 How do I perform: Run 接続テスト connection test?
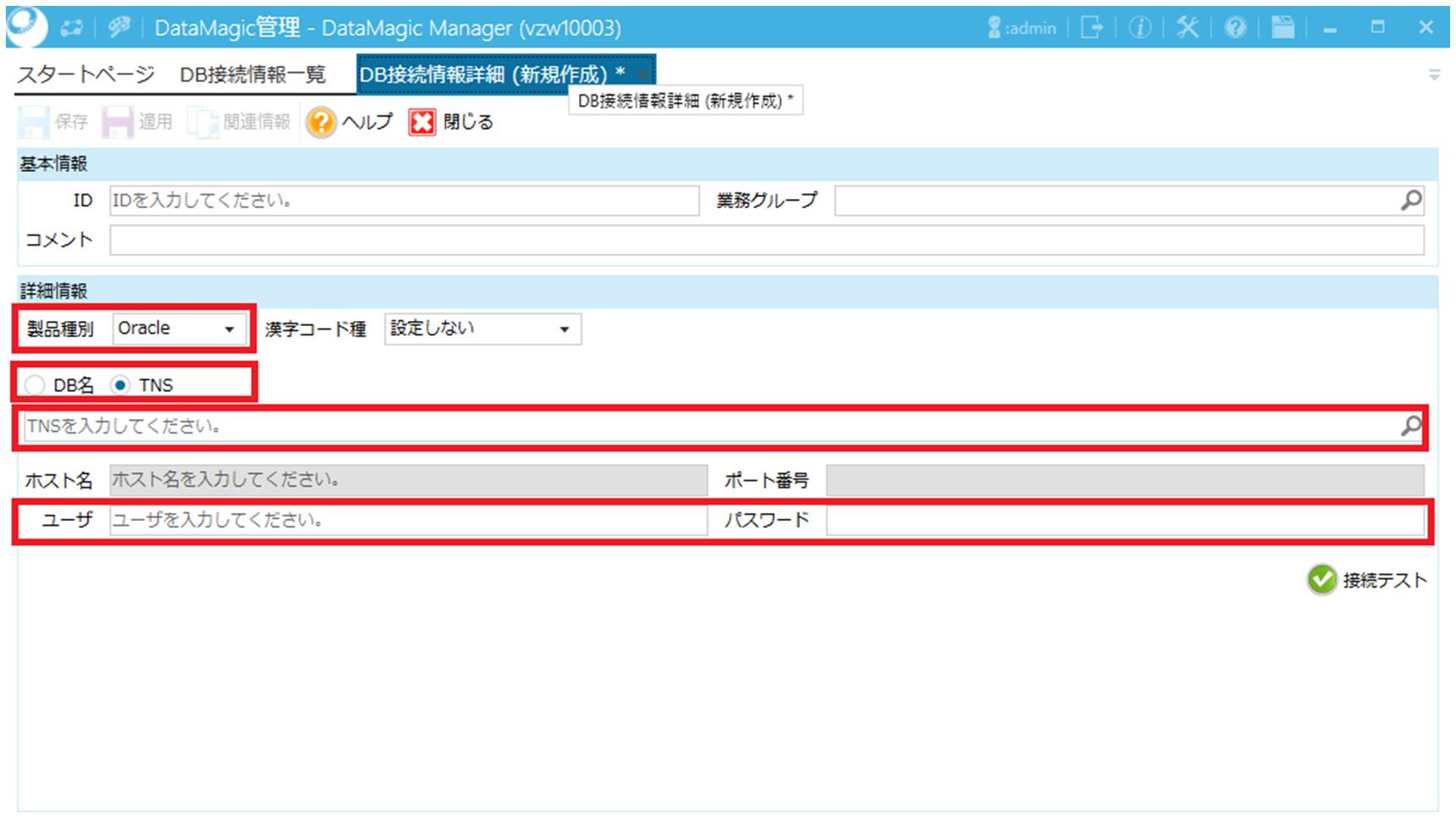click(x=1367, y=580)
